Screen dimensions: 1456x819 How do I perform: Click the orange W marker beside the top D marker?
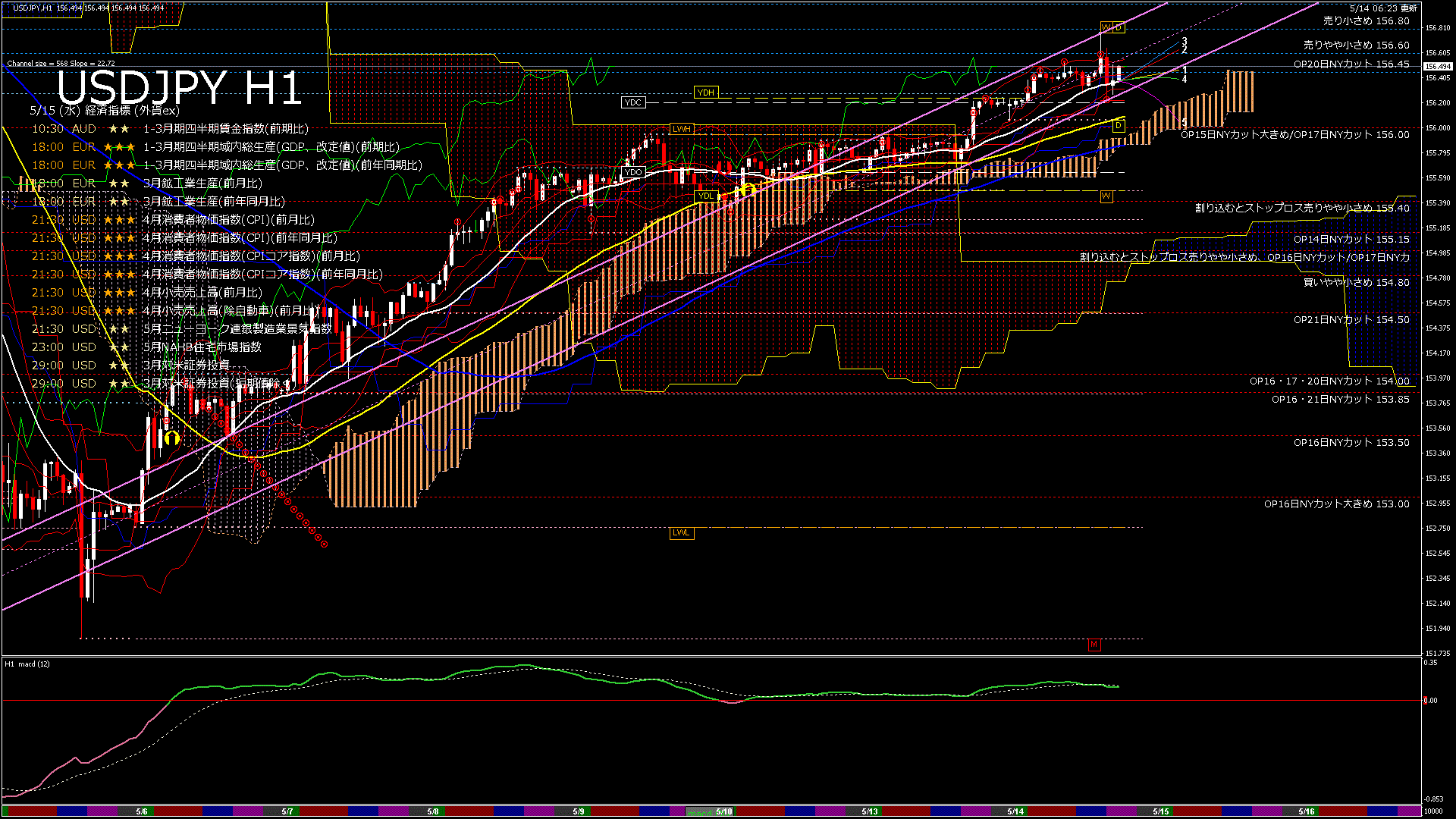point(1106,28)
